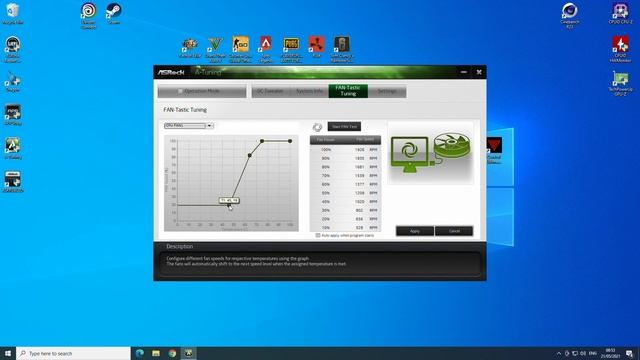Click the volume icon in the system tray
This screenshot has width=640, height=360.
[x=583, y=353]
